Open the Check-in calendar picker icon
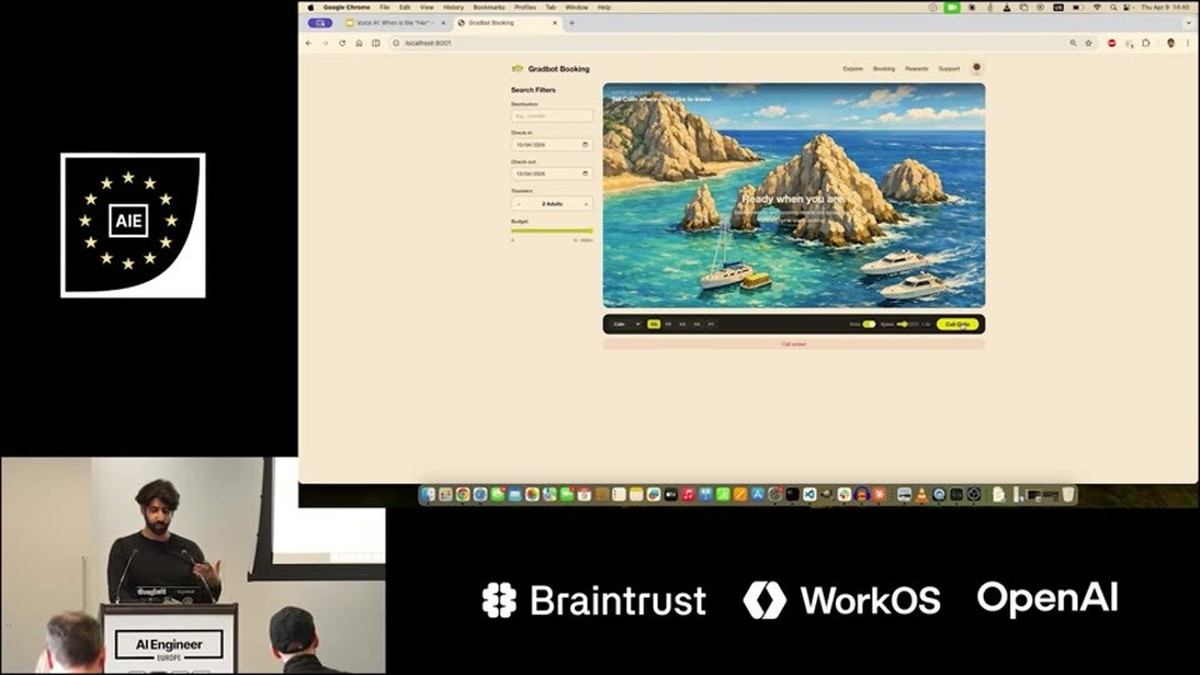The image size is (1200, 675). (585, 145)
